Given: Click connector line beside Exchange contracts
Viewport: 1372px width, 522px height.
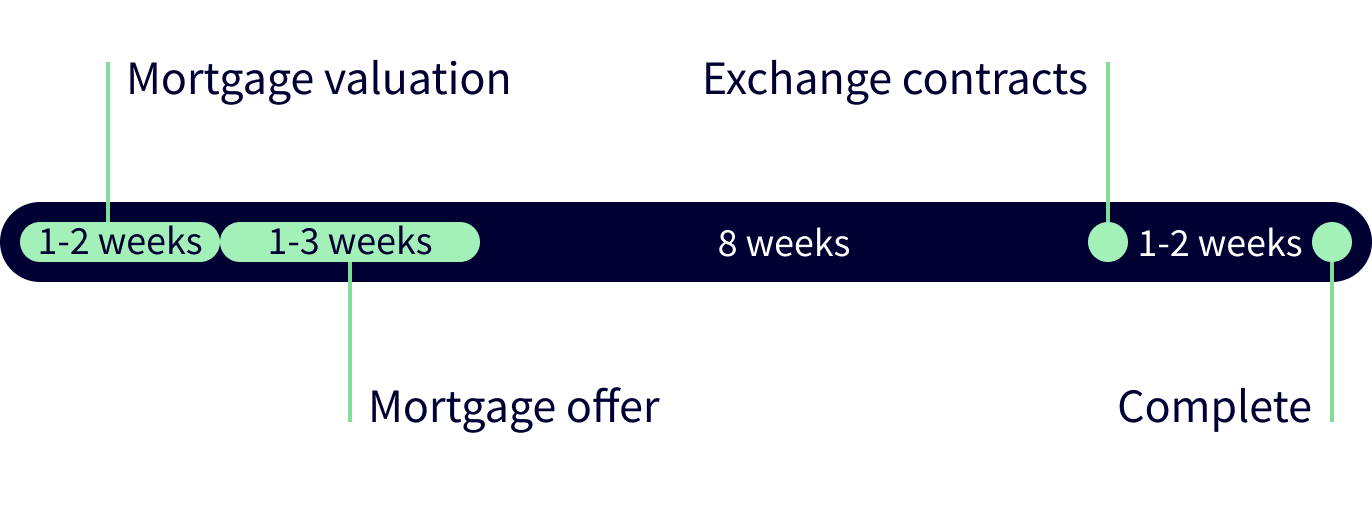Looking at the screenshot, I should [x=1107, y=142].
